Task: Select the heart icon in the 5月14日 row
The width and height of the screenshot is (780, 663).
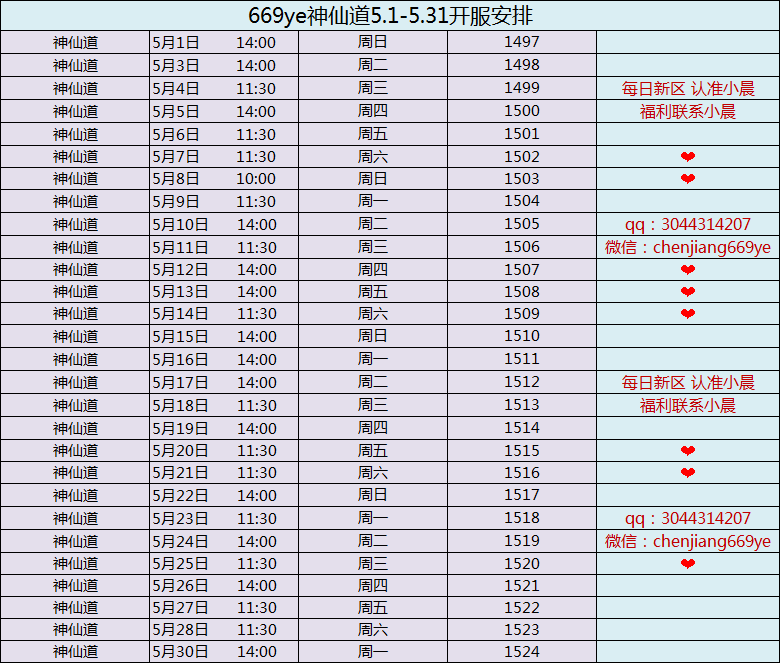Action: (687, 314)
